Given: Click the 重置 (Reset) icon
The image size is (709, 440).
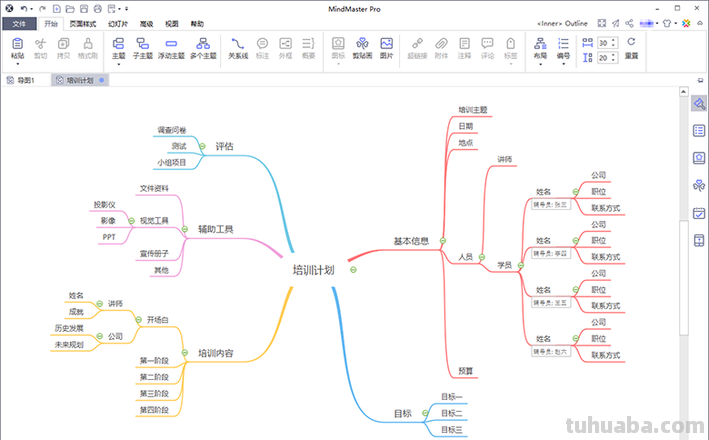Looking at the screenshot, I should tap(631, 43).
